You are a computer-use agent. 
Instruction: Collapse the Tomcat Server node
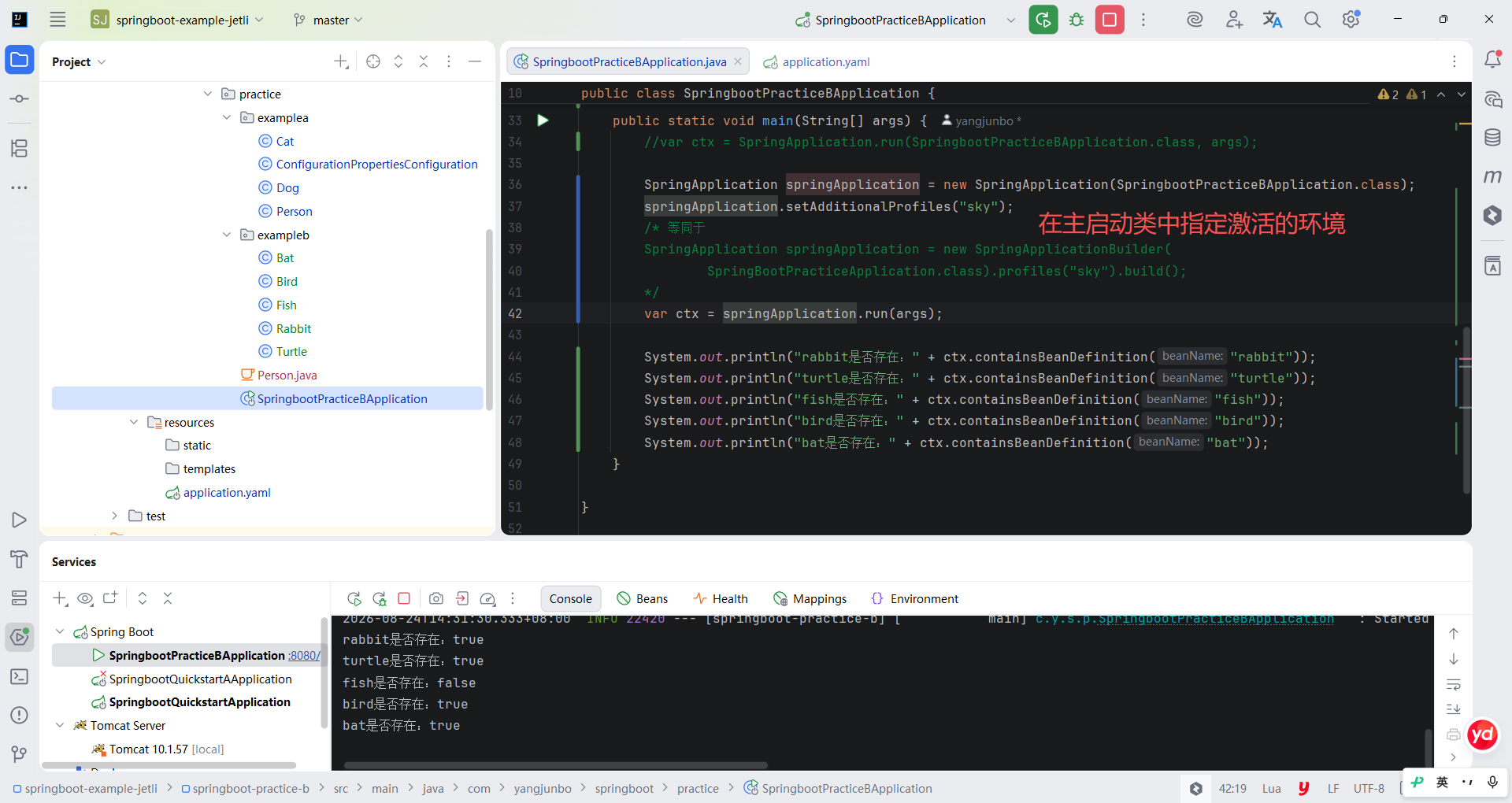click(x=60, y=725)
